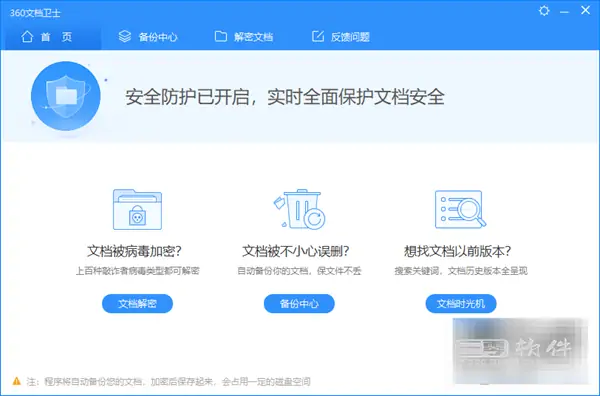This screenshot has height=396, width=600.
Task: Close the 360文档卫士 window
Action: pos(585,10)
